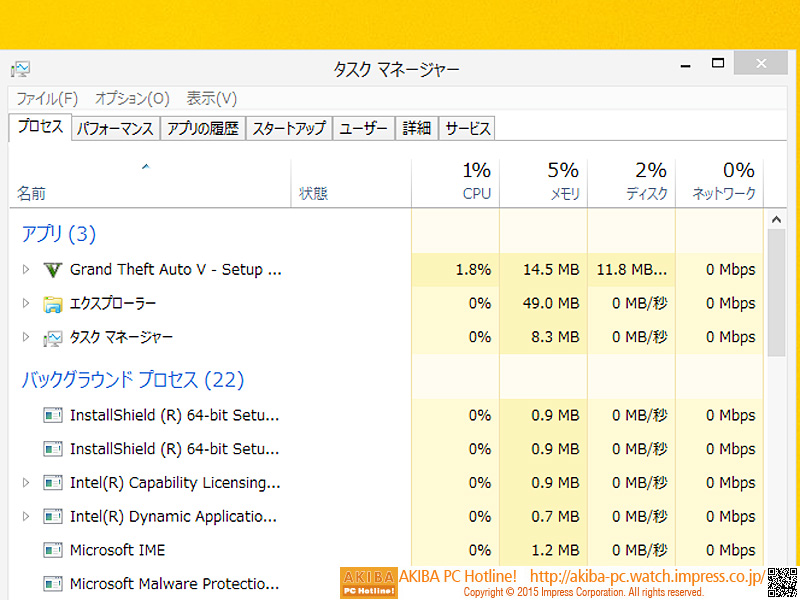Open the 表示(V) menu
800x600 pixels.
[x=212, y=98]
